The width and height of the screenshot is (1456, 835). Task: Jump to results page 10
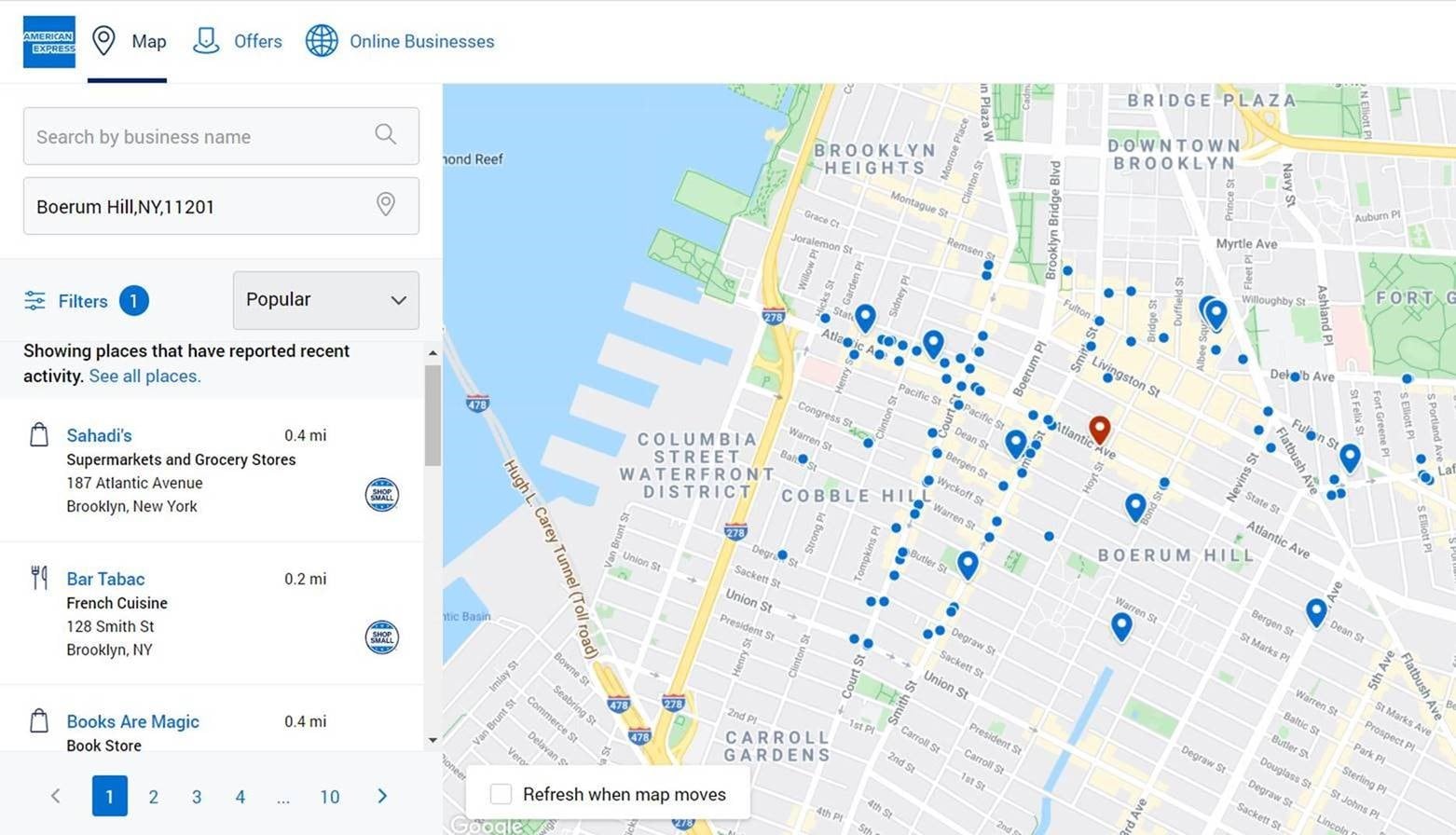330,797
